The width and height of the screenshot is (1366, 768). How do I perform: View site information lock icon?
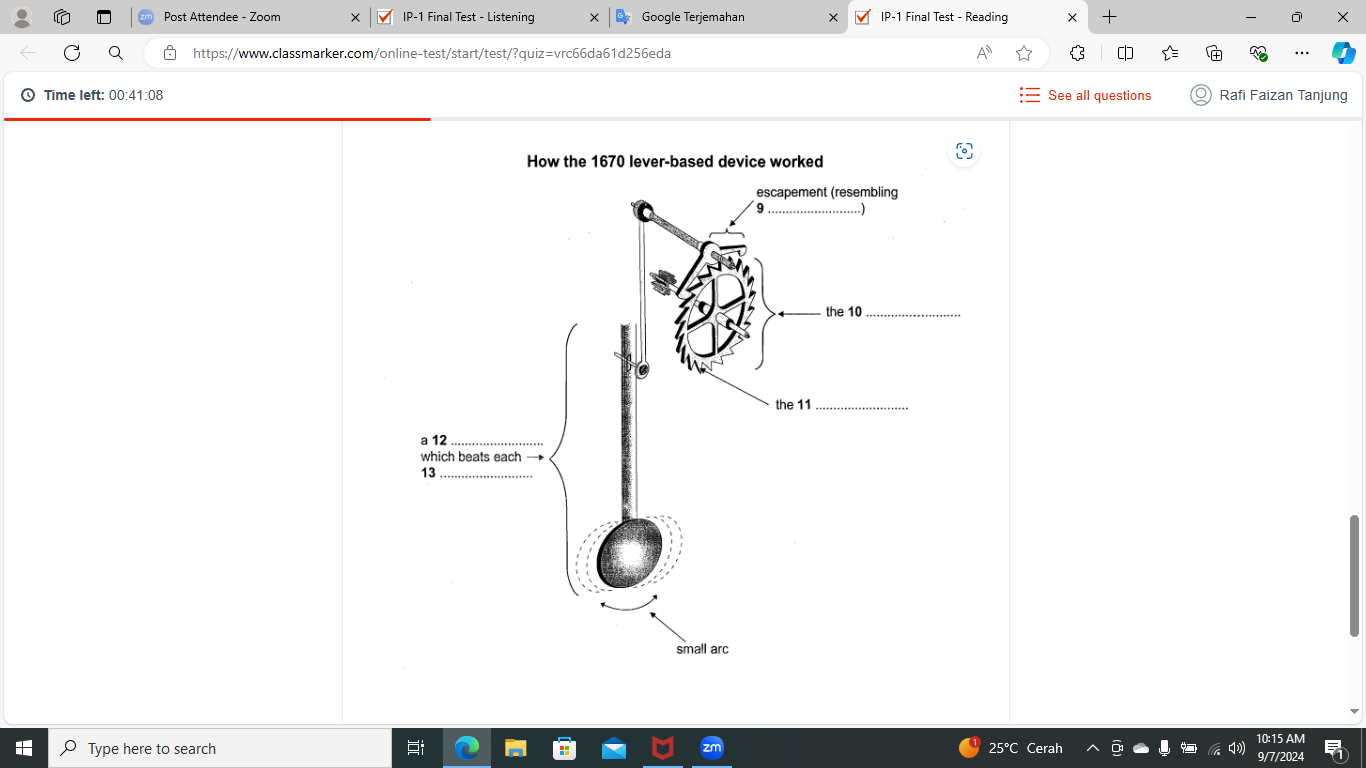pyautogui.click(x=170, y=53)
